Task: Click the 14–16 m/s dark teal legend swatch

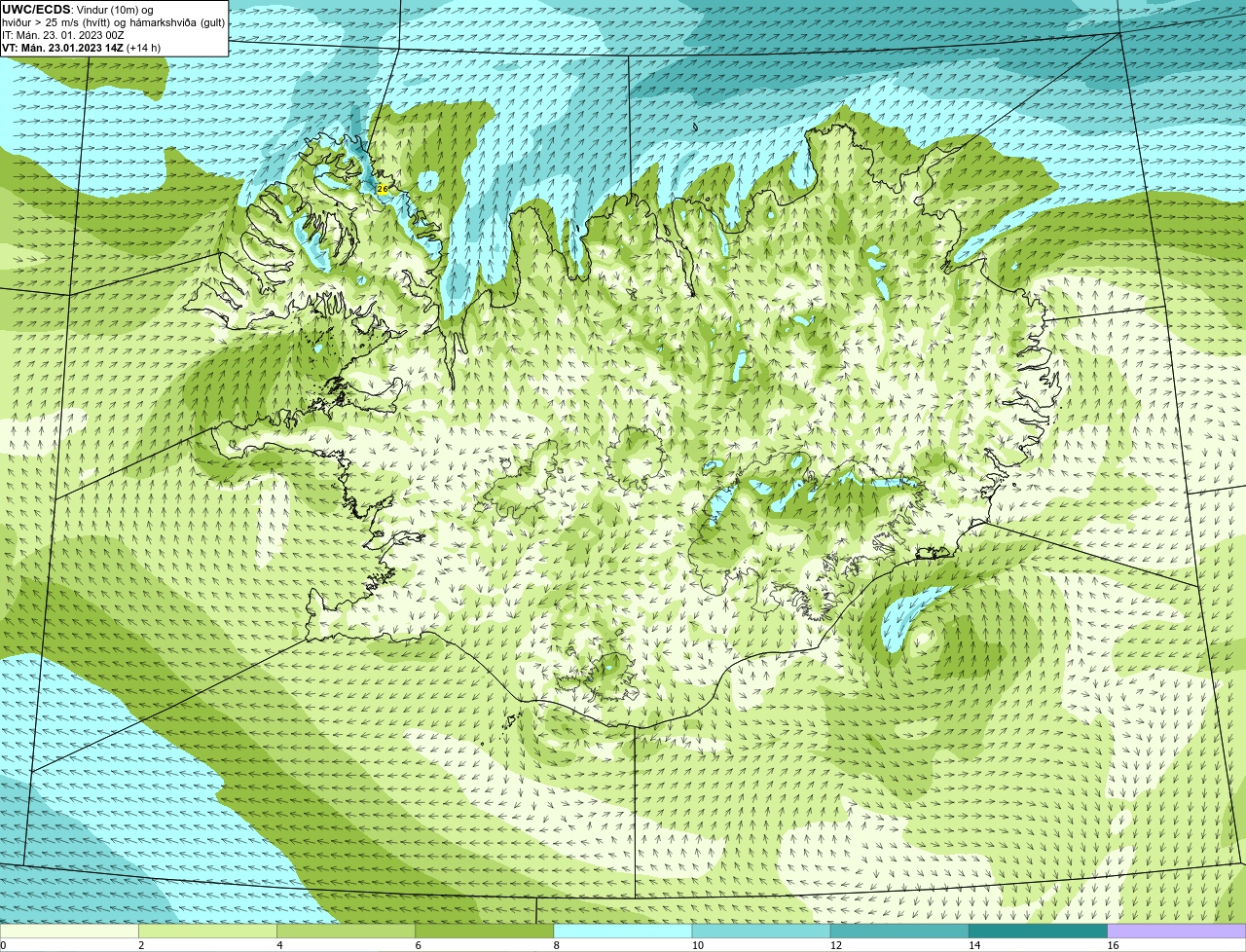Action: pyautogui.click(x=1039, y=932)
